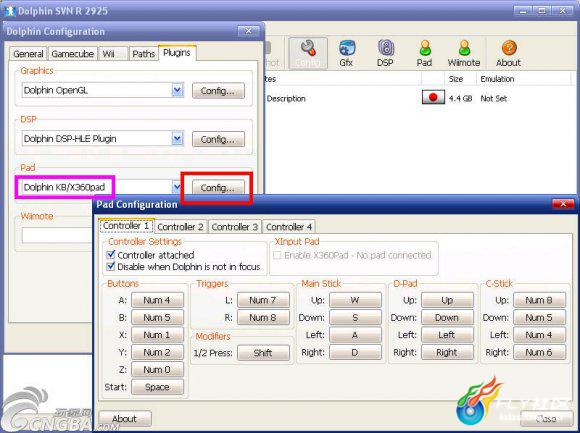Select the Plugins tab
The height and width of the screenshot is (433, 580).
177,53
